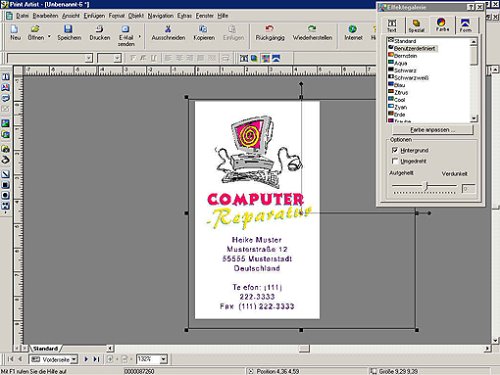This screenshot has width=500, height=375.
Task: Select the Spezial effects tab icon
Action: pos(416,23)
